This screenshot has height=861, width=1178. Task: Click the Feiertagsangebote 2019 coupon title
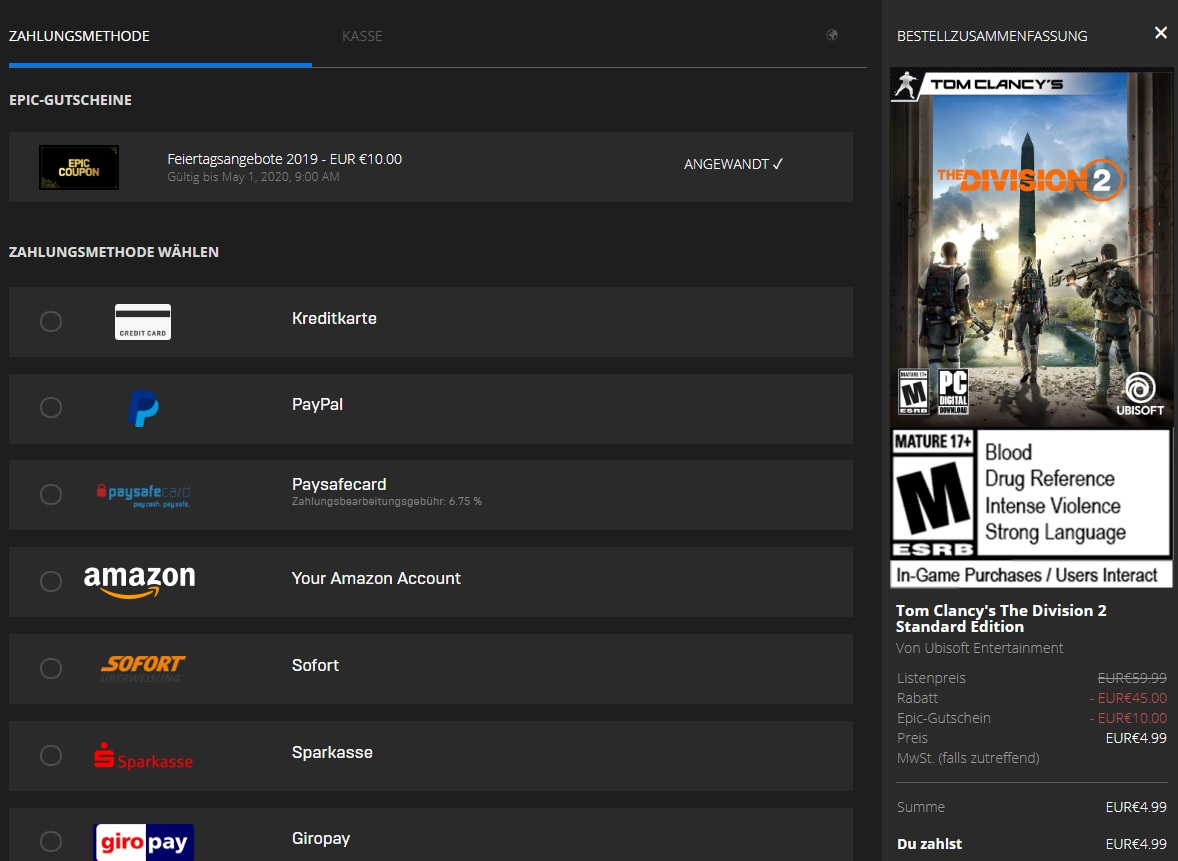[285, 159]
